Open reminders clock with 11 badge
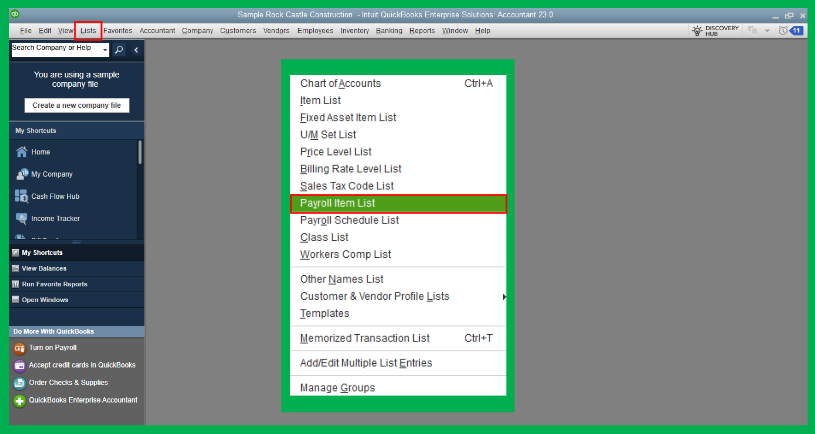The image size is (815, 434). point(790,31)
